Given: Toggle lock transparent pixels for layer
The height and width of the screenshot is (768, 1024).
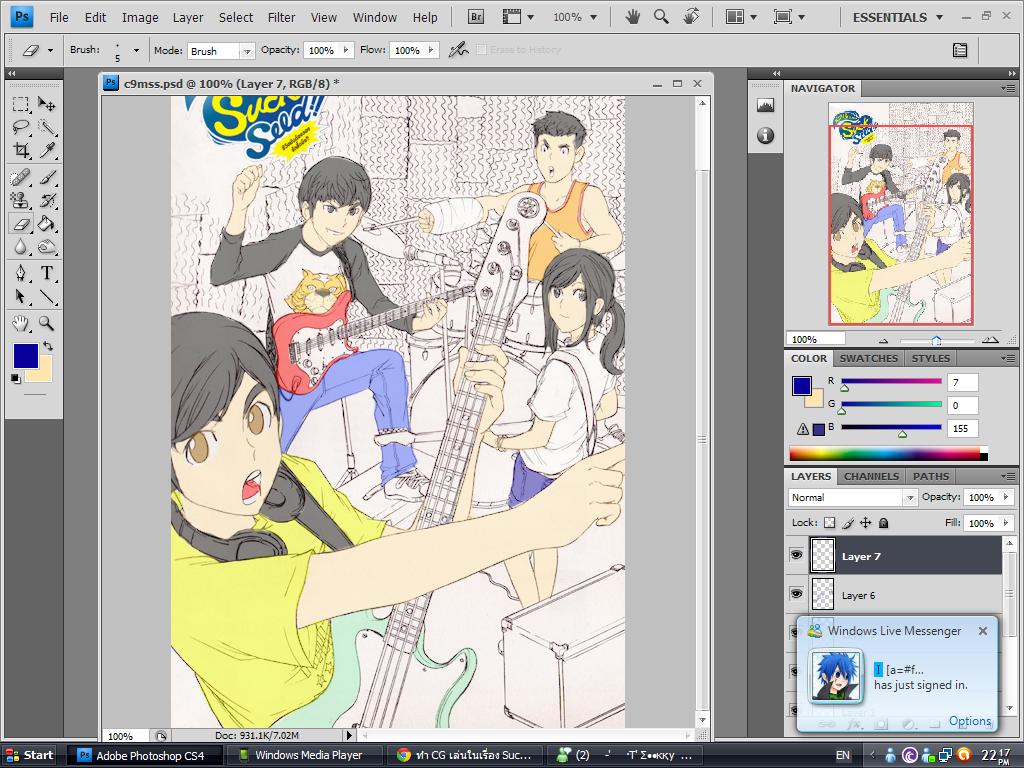Looking at the screenshot, I should coord(829,522).
